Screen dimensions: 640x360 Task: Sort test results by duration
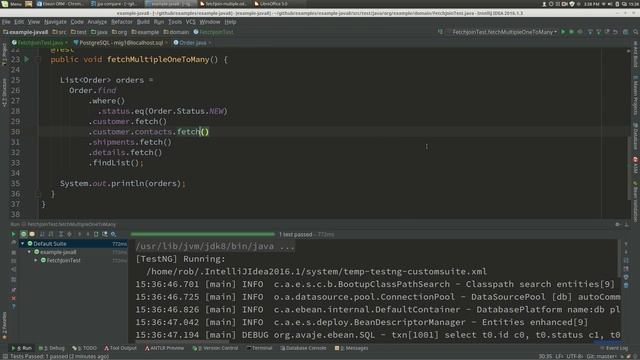[51, 234]
